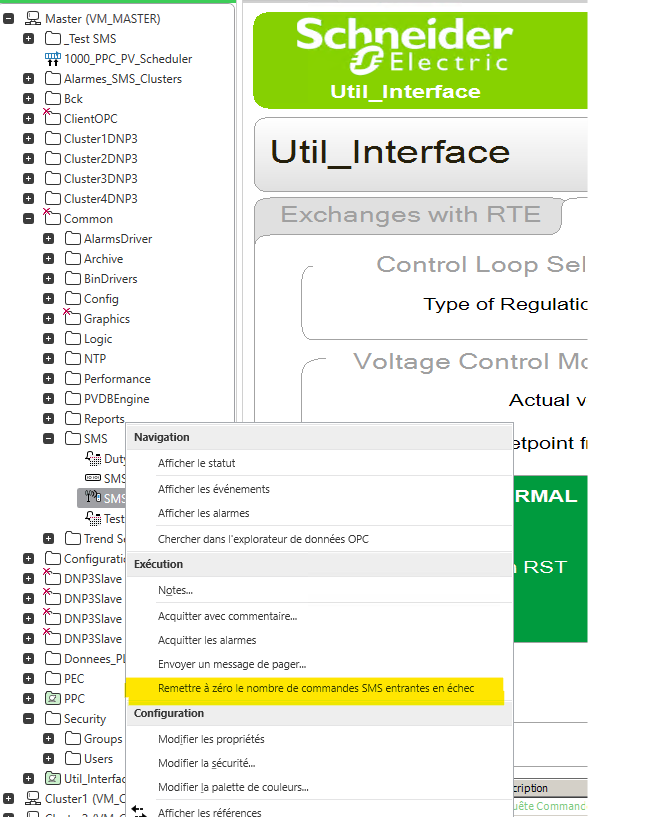Select 'Remettre à zéro' failed SMS commands entry

[x=315, y=688]
